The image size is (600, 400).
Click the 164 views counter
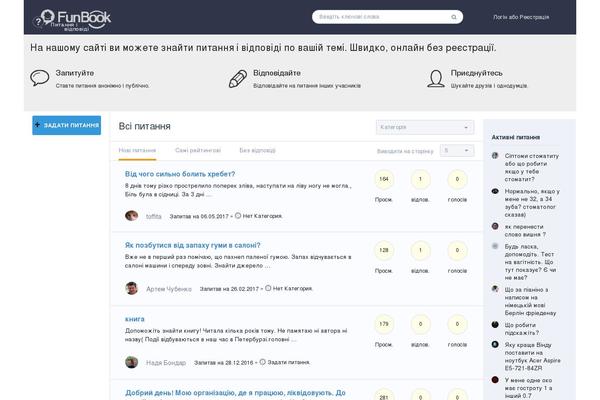[x=384, y=179]
